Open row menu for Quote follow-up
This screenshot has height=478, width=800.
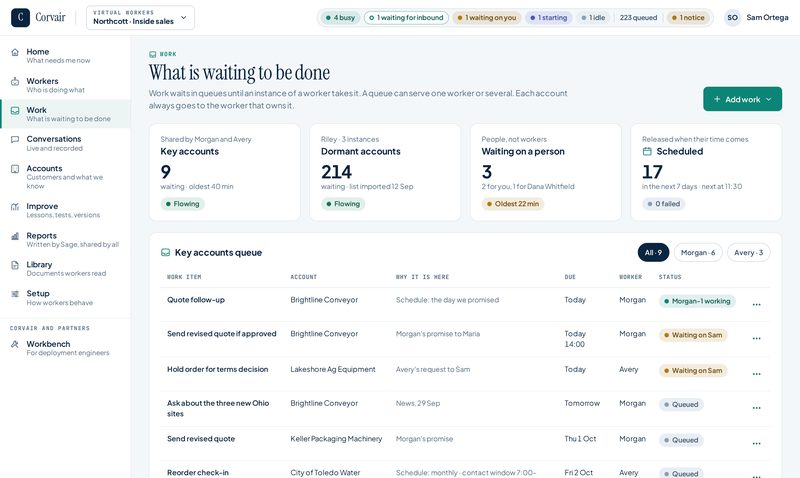pos(757,305)
